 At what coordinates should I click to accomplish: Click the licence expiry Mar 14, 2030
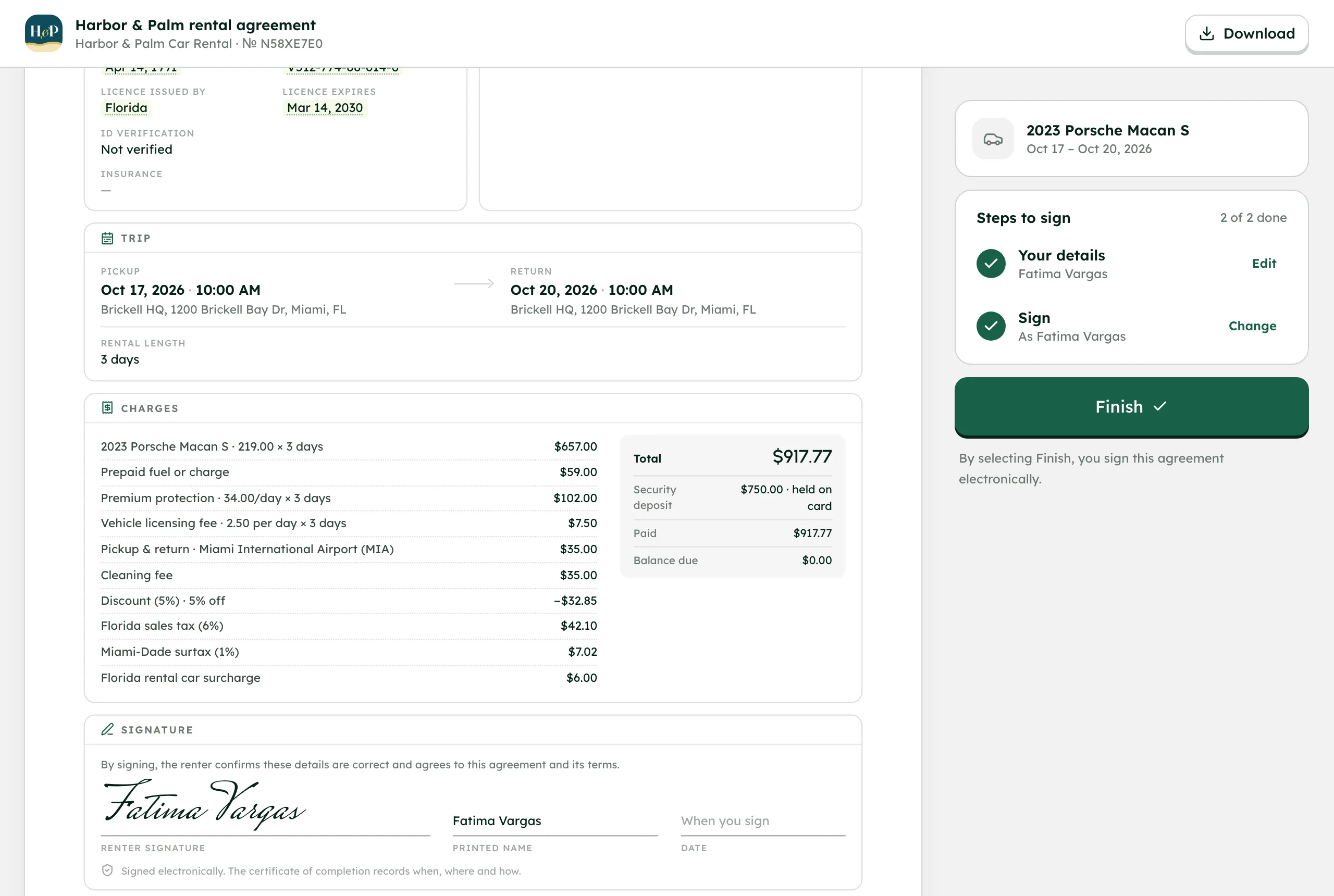point(325,108)
